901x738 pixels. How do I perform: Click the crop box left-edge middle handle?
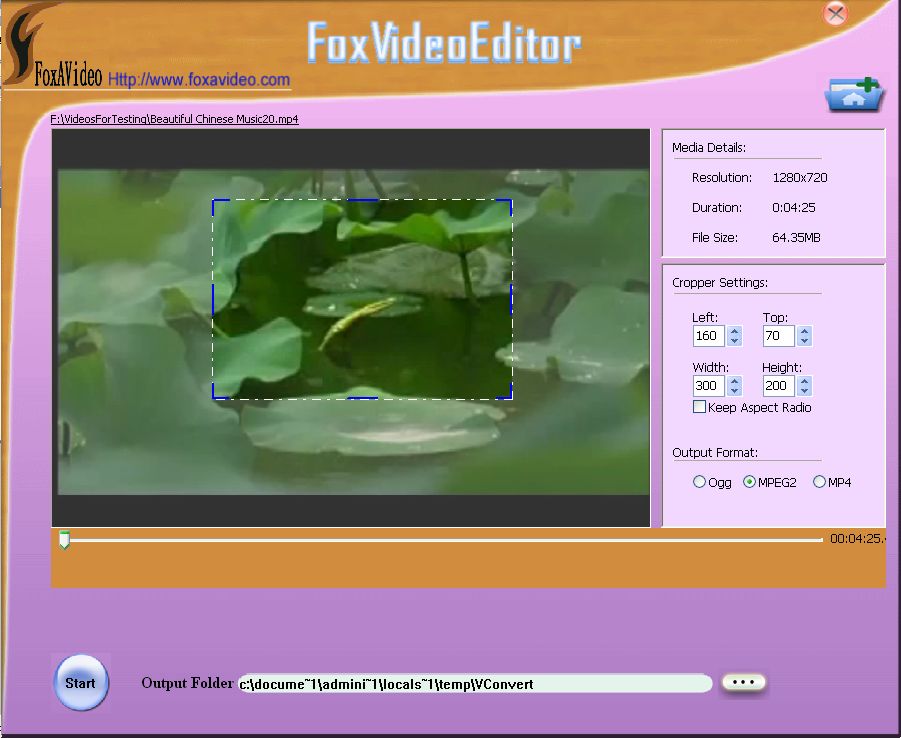tap(213, 299)
